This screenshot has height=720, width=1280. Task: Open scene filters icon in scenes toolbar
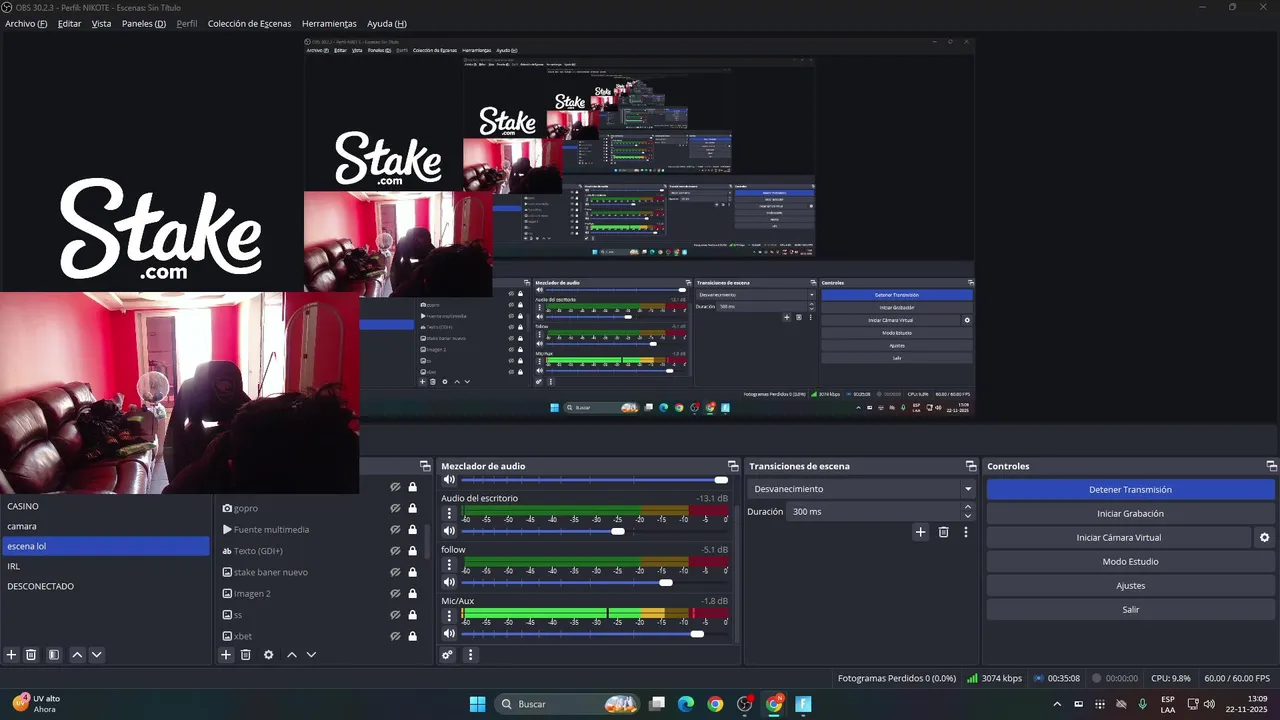54,655
